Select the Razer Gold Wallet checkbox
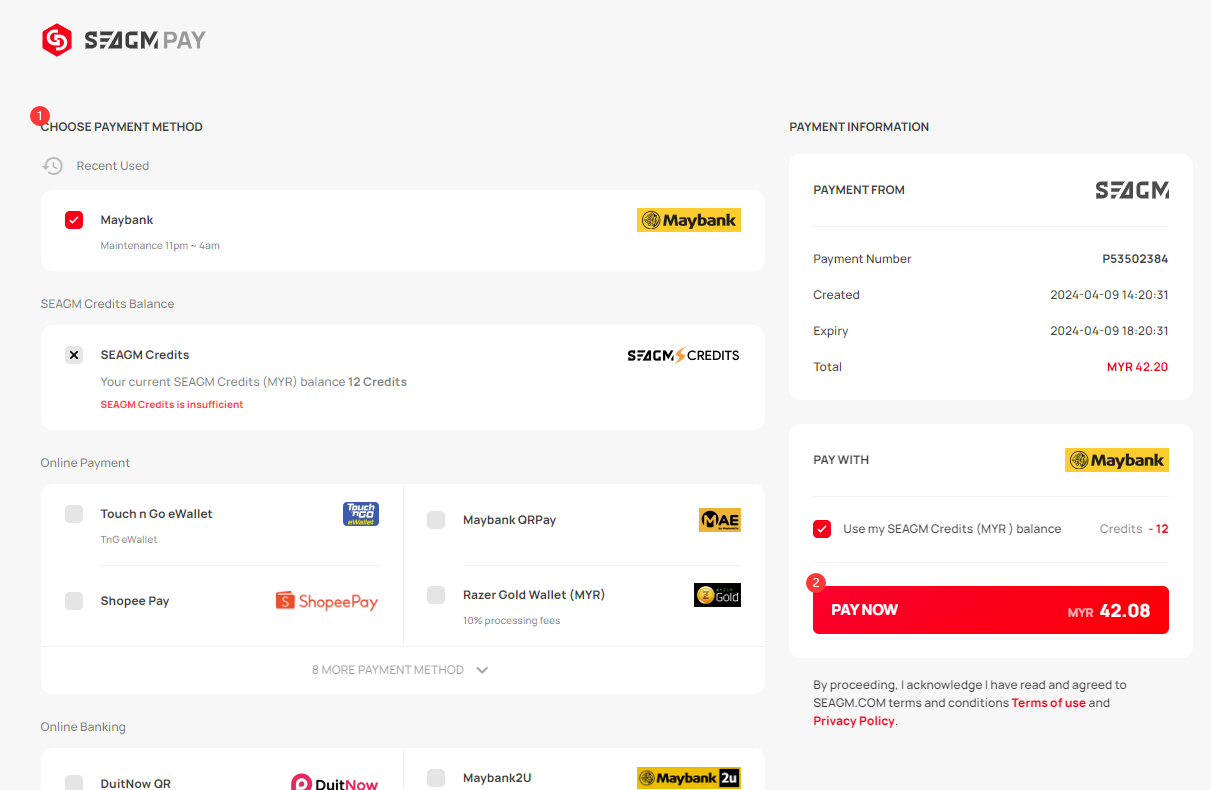This screenshot has width=1211, height=790. [436, 595]
